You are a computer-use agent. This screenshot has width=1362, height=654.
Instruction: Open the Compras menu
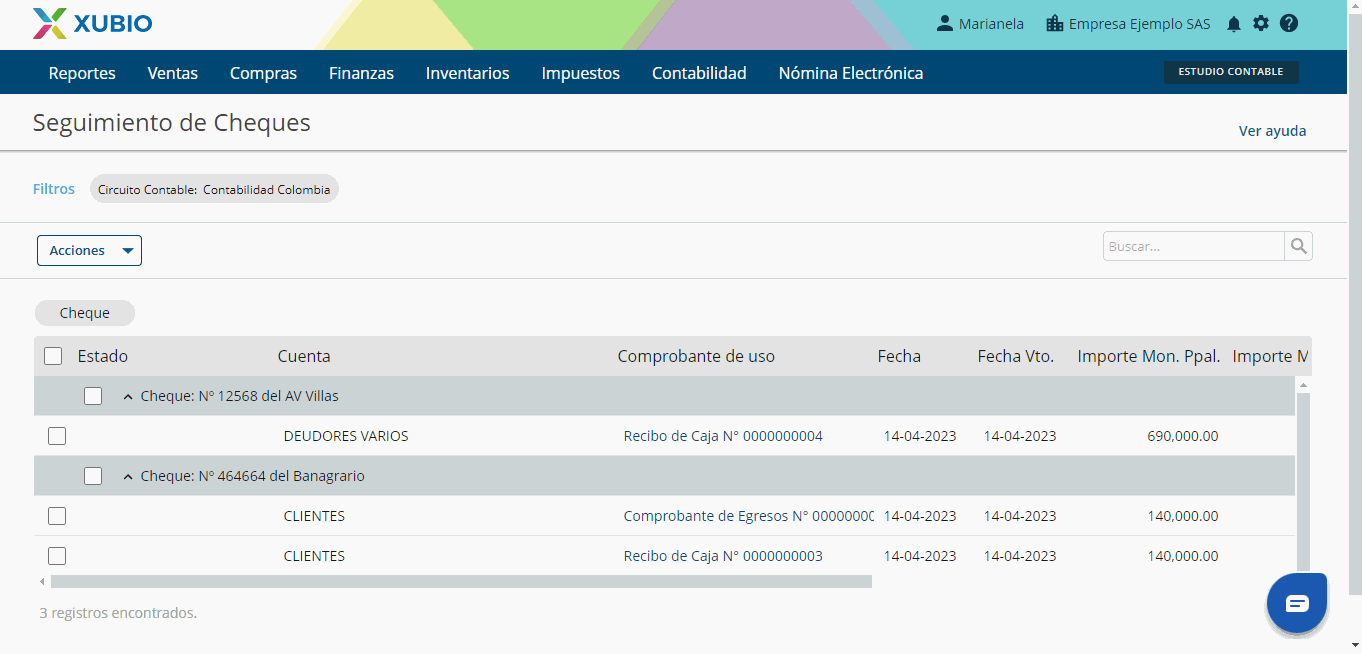[x=263, y=73]
